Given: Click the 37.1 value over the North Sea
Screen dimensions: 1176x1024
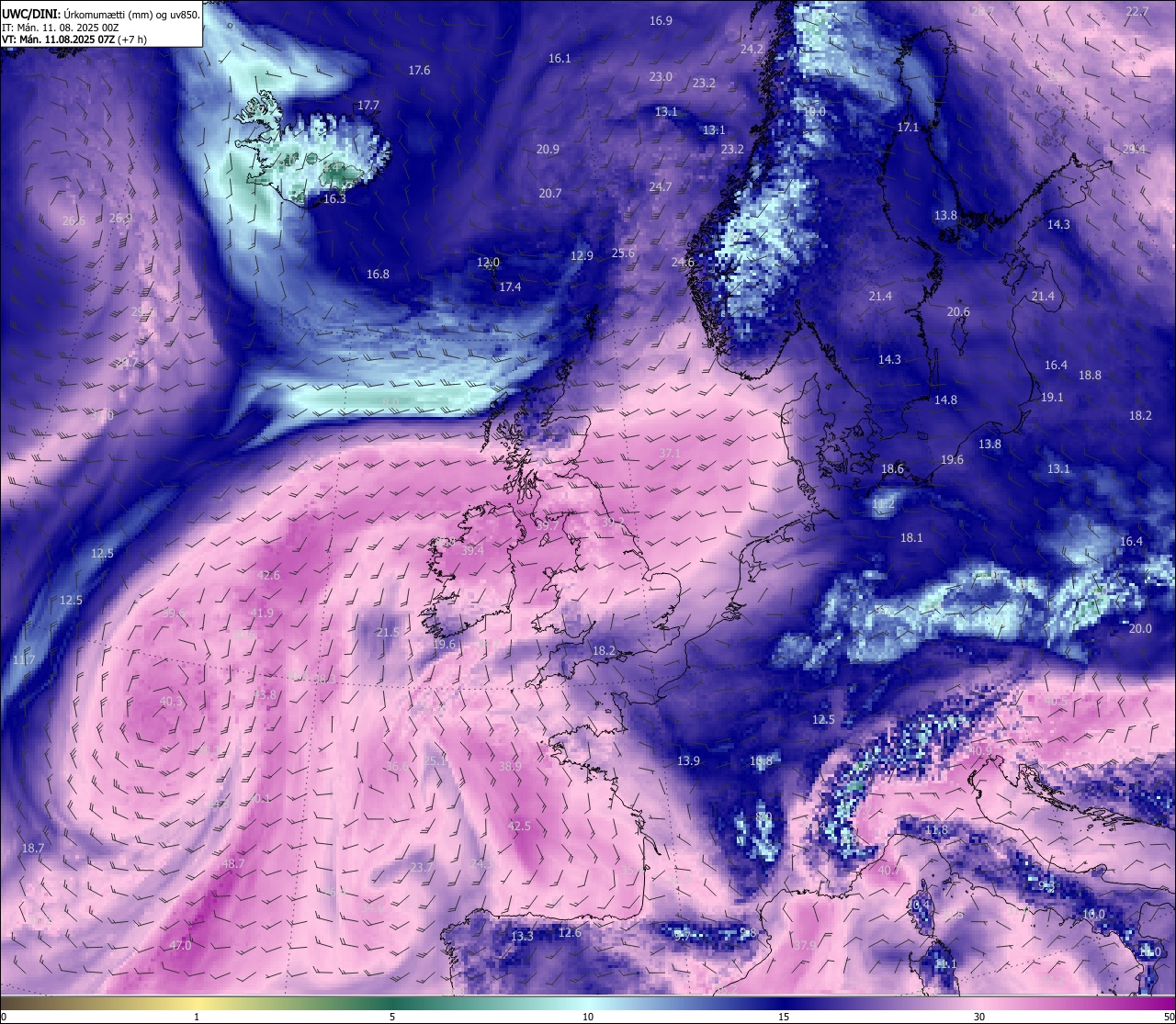Looking at the screenshot, I should [x=670, y=453].
